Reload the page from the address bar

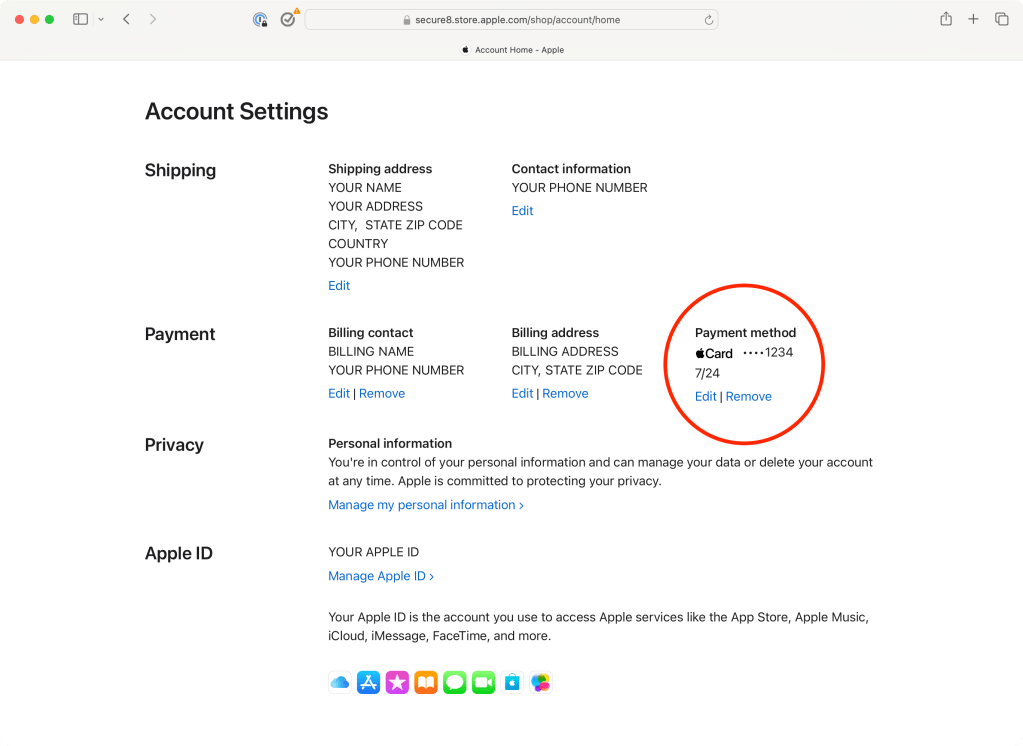pos(709,20)
